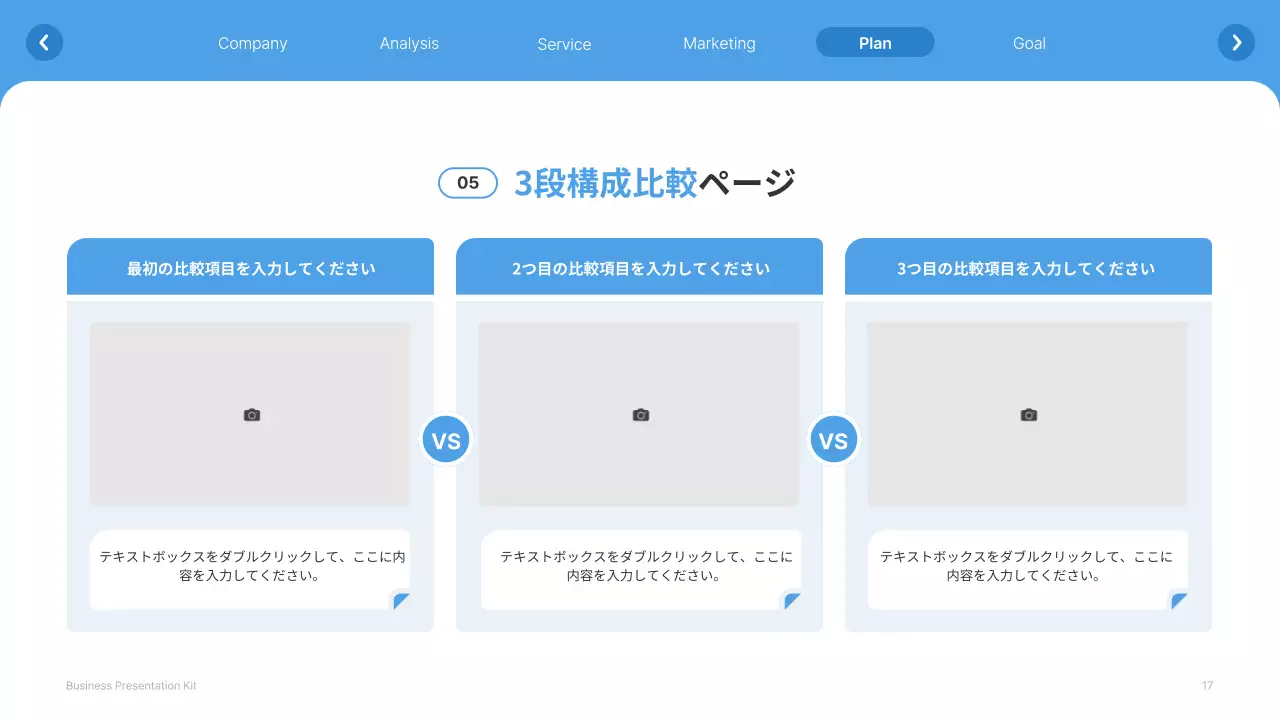Select the camera icon in the middle image placeholder

[x=640, y=414]
